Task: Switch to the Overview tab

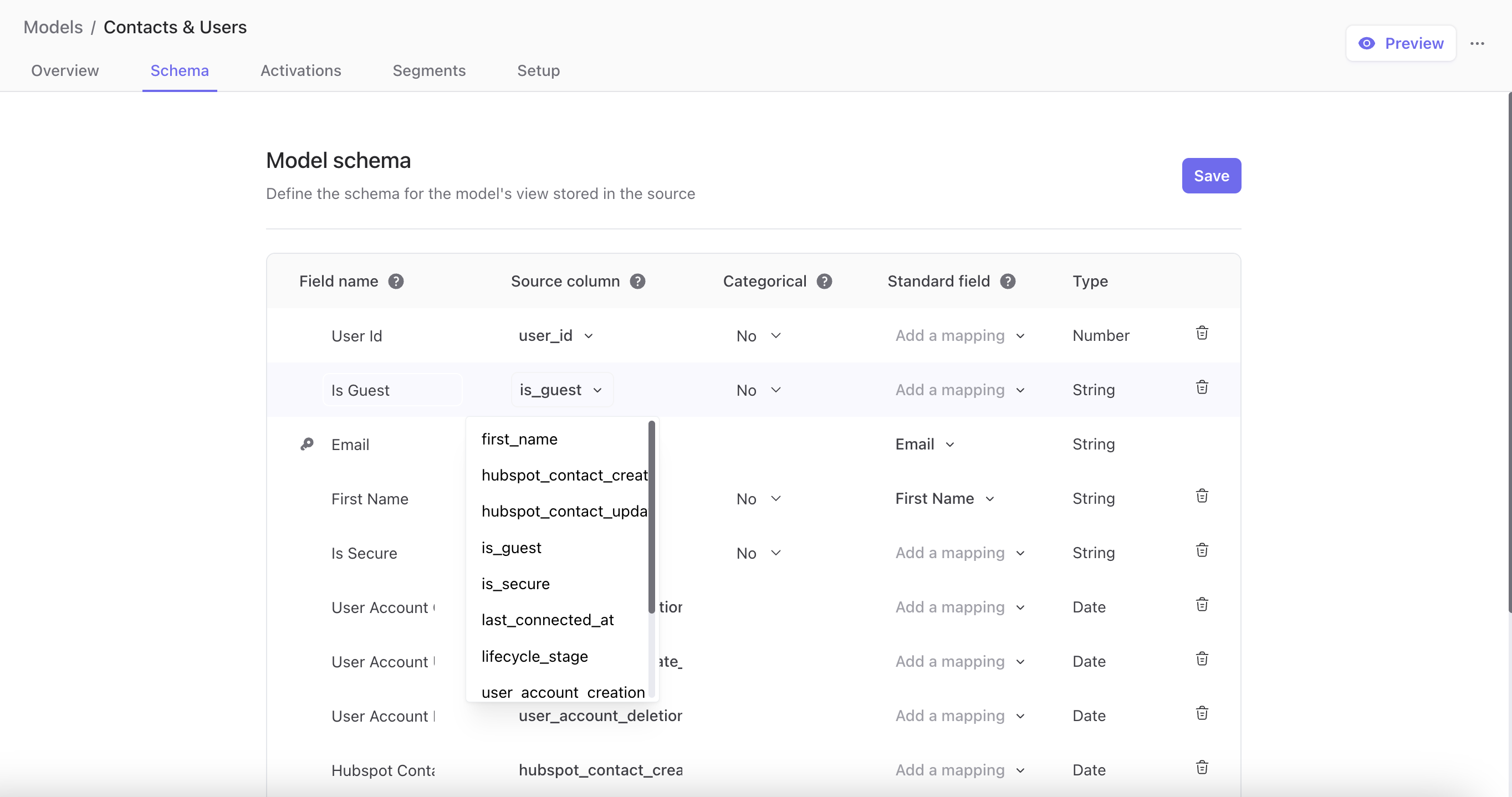Action: (65, 70)
